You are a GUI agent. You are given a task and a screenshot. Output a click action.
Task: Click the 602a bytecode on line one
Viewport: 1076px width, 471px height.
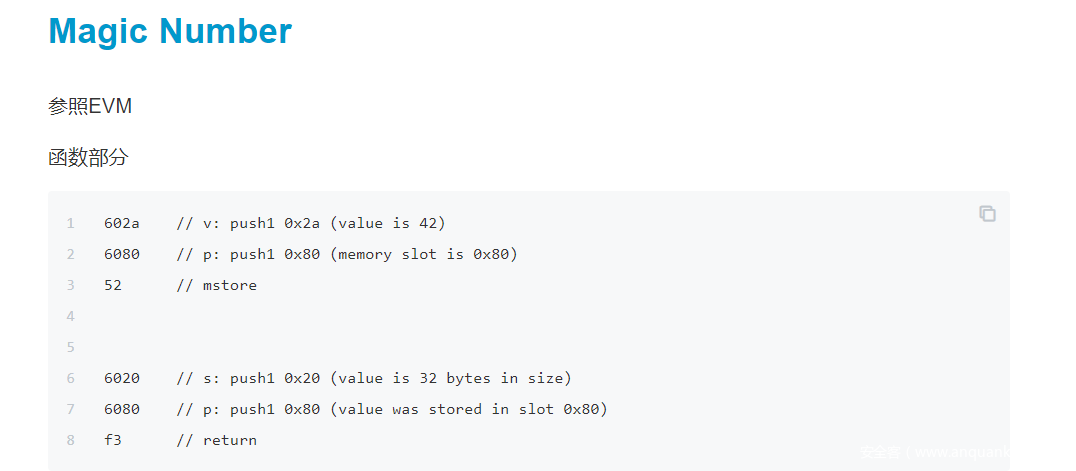[122, 223]
